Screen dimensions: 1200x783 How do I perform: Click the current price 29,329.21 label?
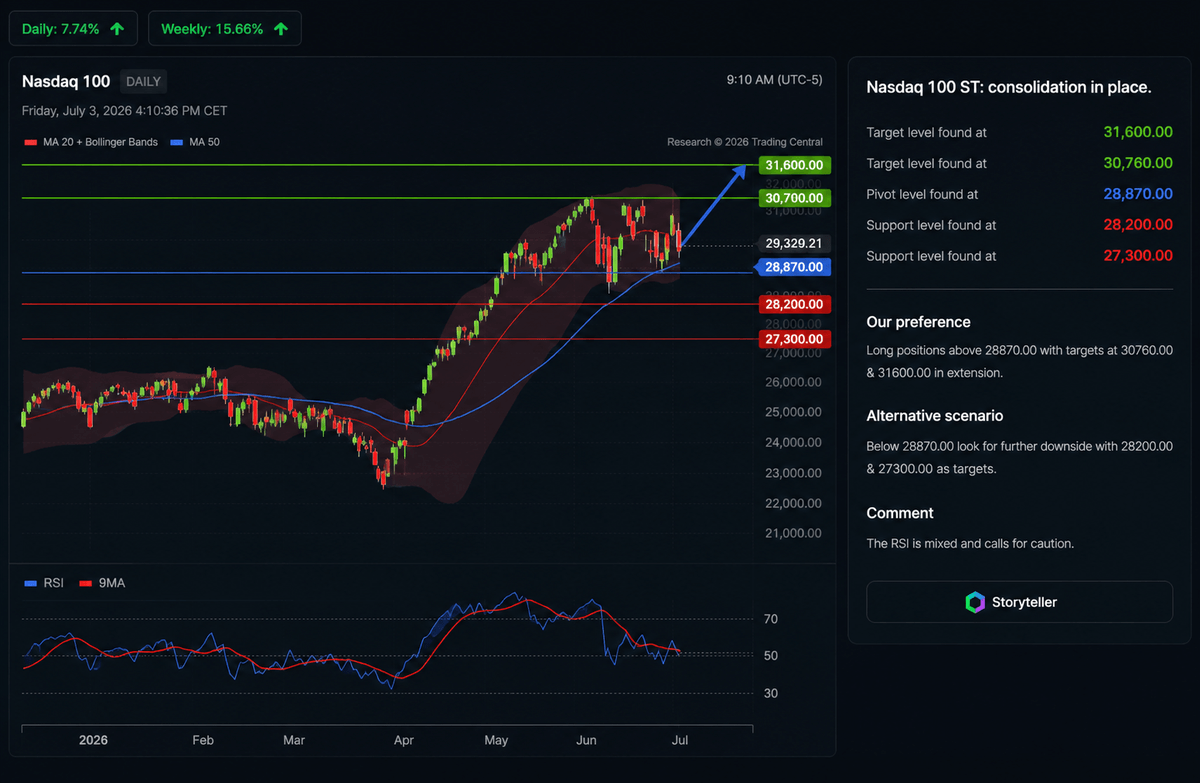pos(794,243)
